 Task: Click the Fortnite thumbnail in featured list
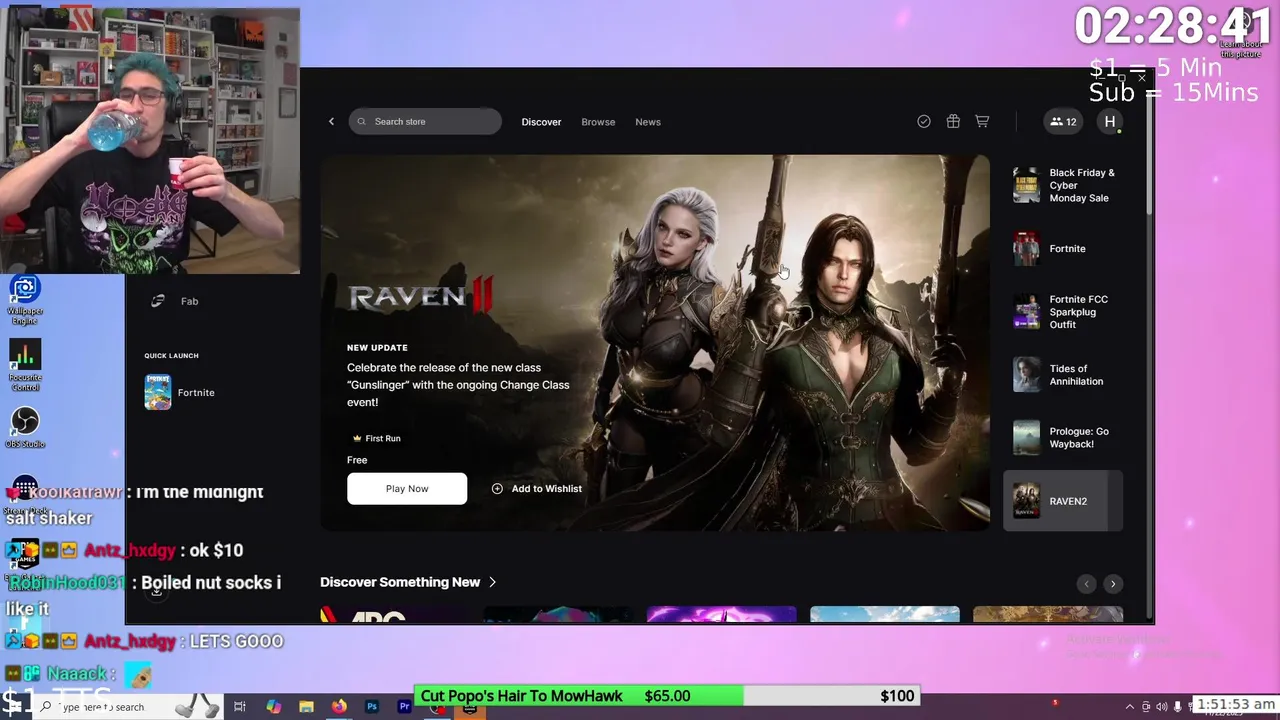coord(1026,249)
